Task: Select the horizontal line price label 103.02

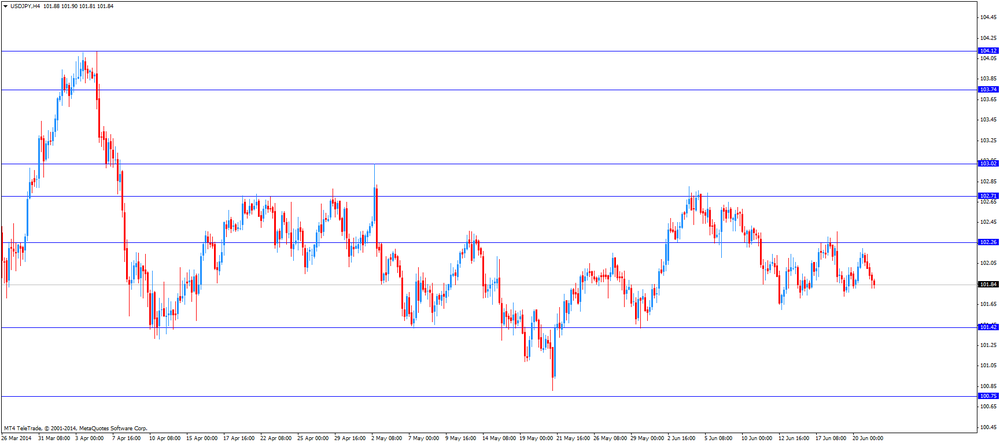Action: pos(989,164)
